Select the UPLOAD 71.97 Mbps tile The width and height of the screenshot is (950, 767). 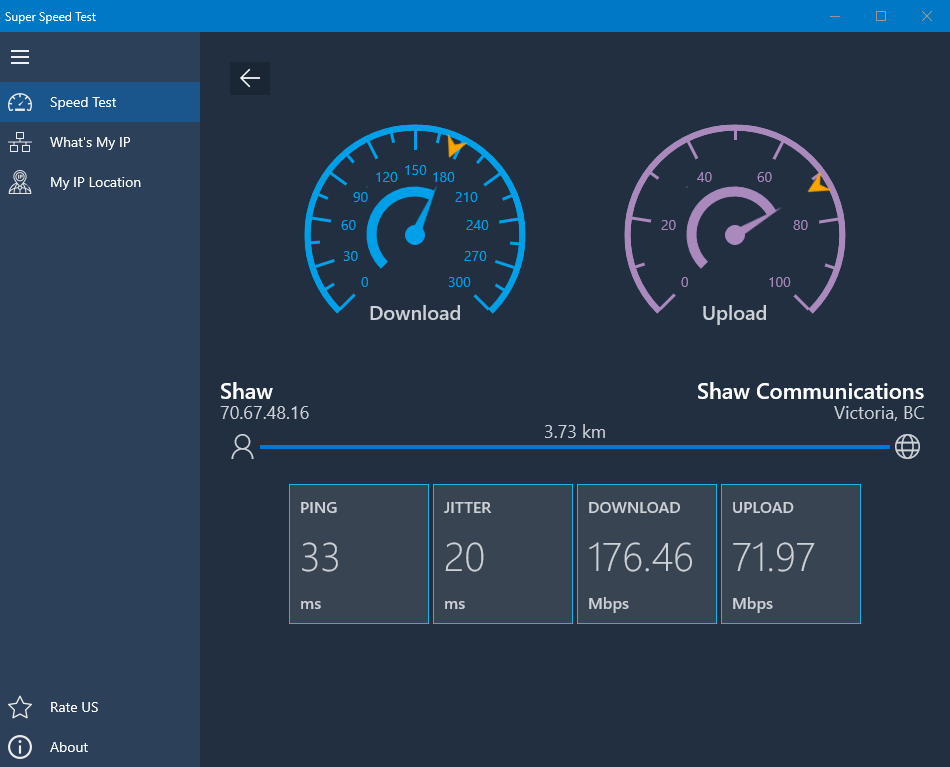(x=791, y=554)
